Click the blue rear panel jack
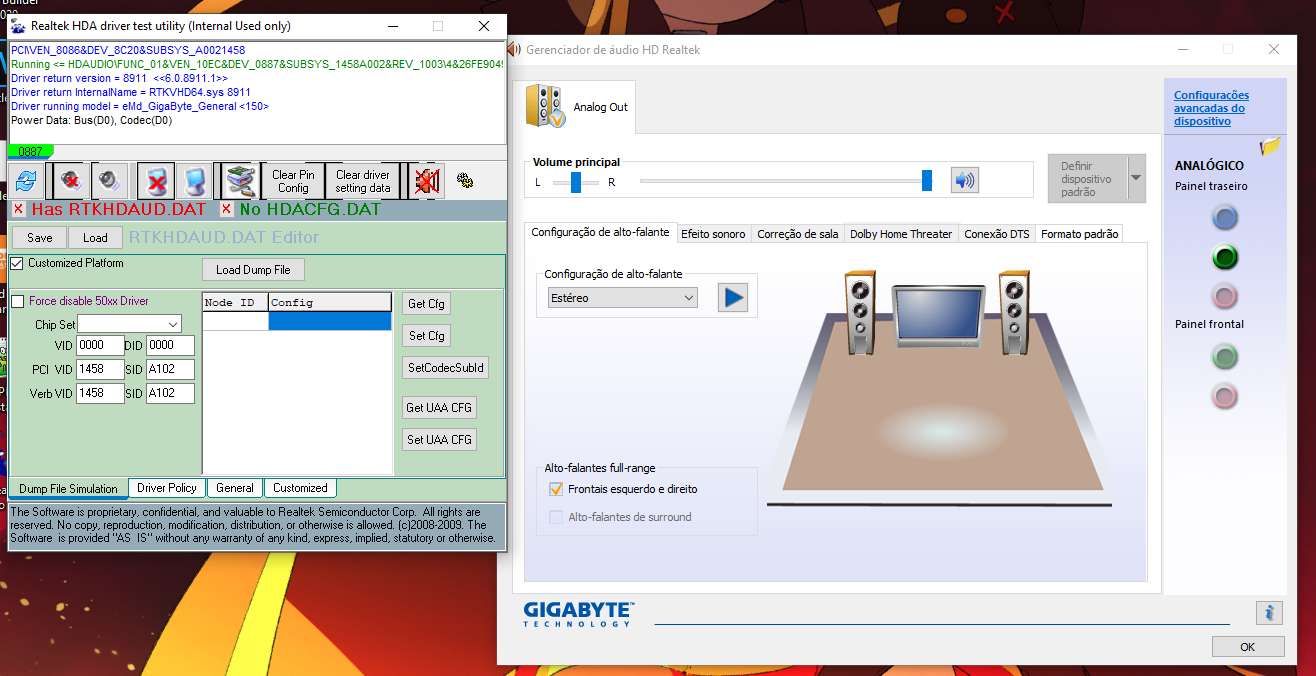The image size is (1316, 676). pyautogui.click(x=1225, y=217)
